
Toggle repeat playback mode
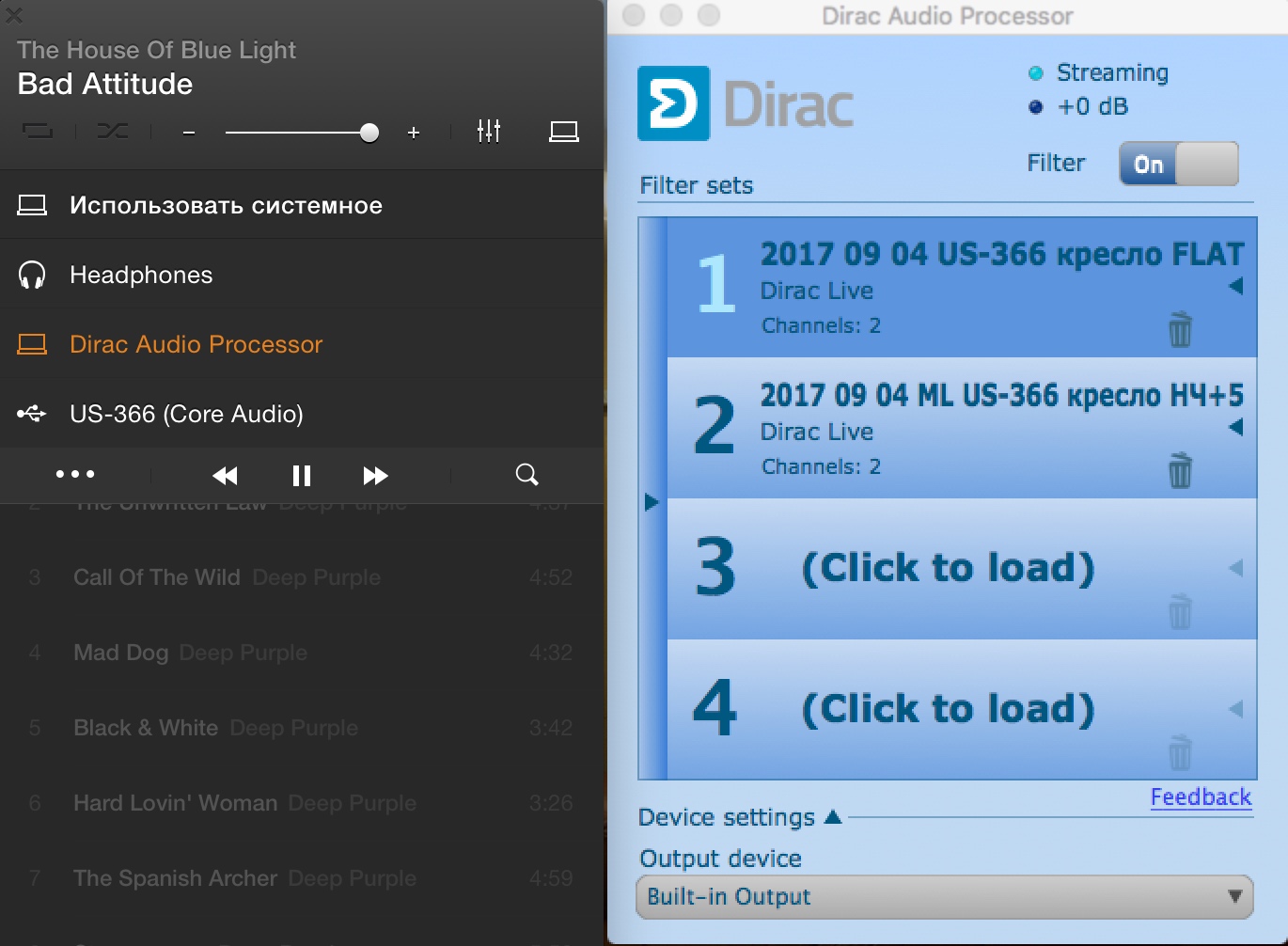[38, 132]
